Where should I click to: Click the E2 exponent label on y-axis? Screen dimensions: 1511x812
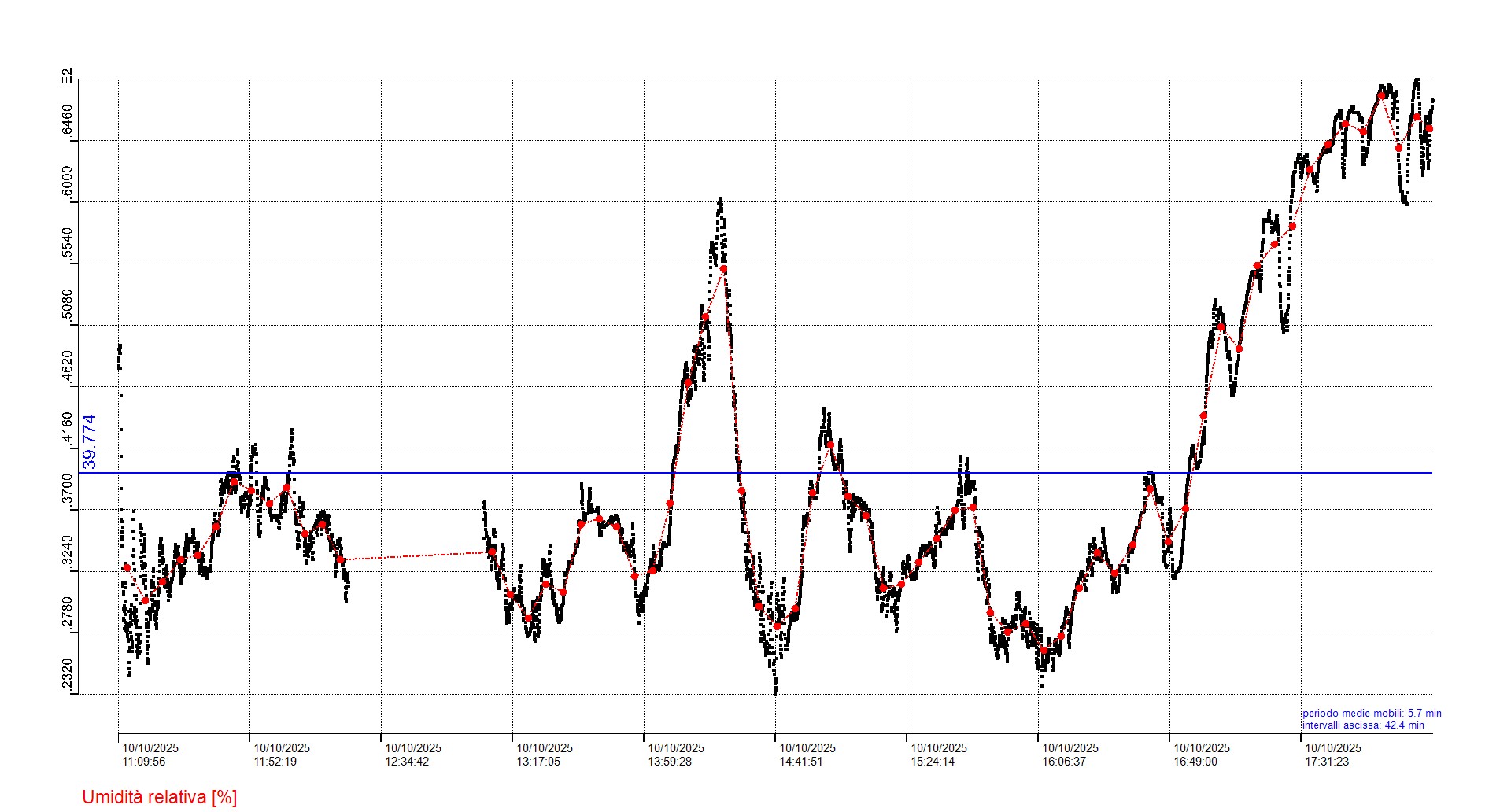68,76
